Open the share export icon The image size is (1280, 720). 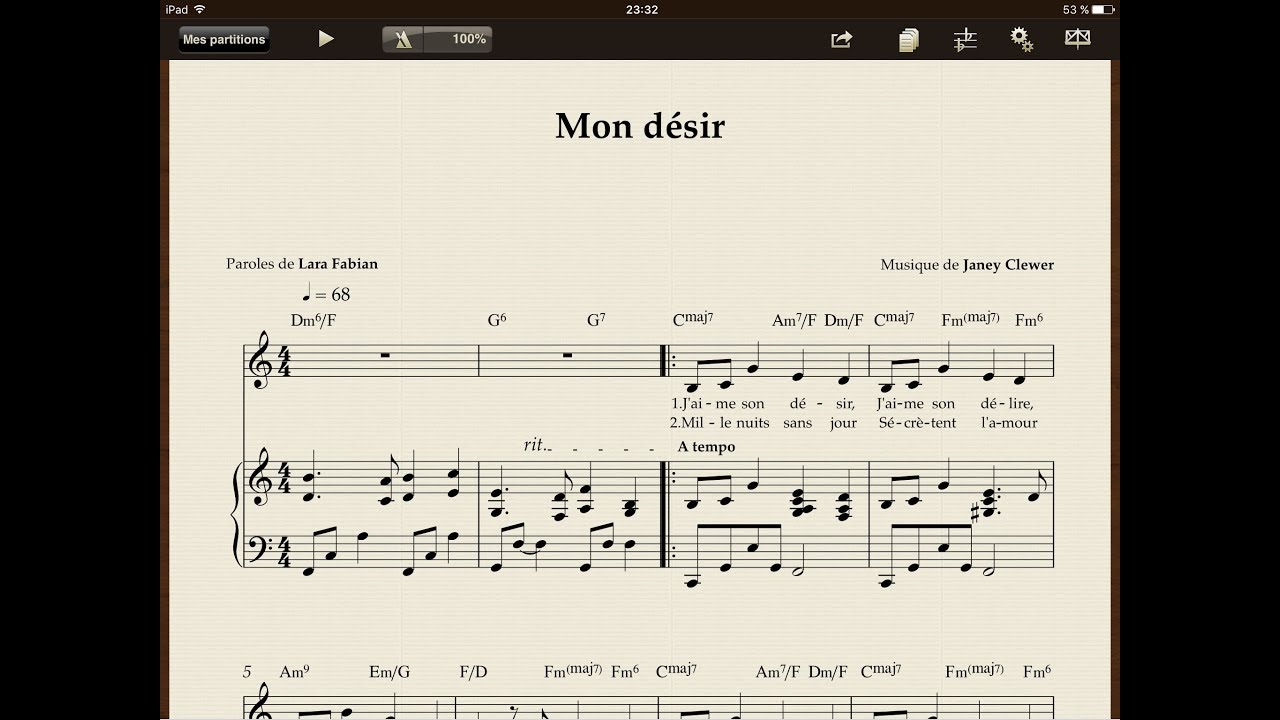842,39
